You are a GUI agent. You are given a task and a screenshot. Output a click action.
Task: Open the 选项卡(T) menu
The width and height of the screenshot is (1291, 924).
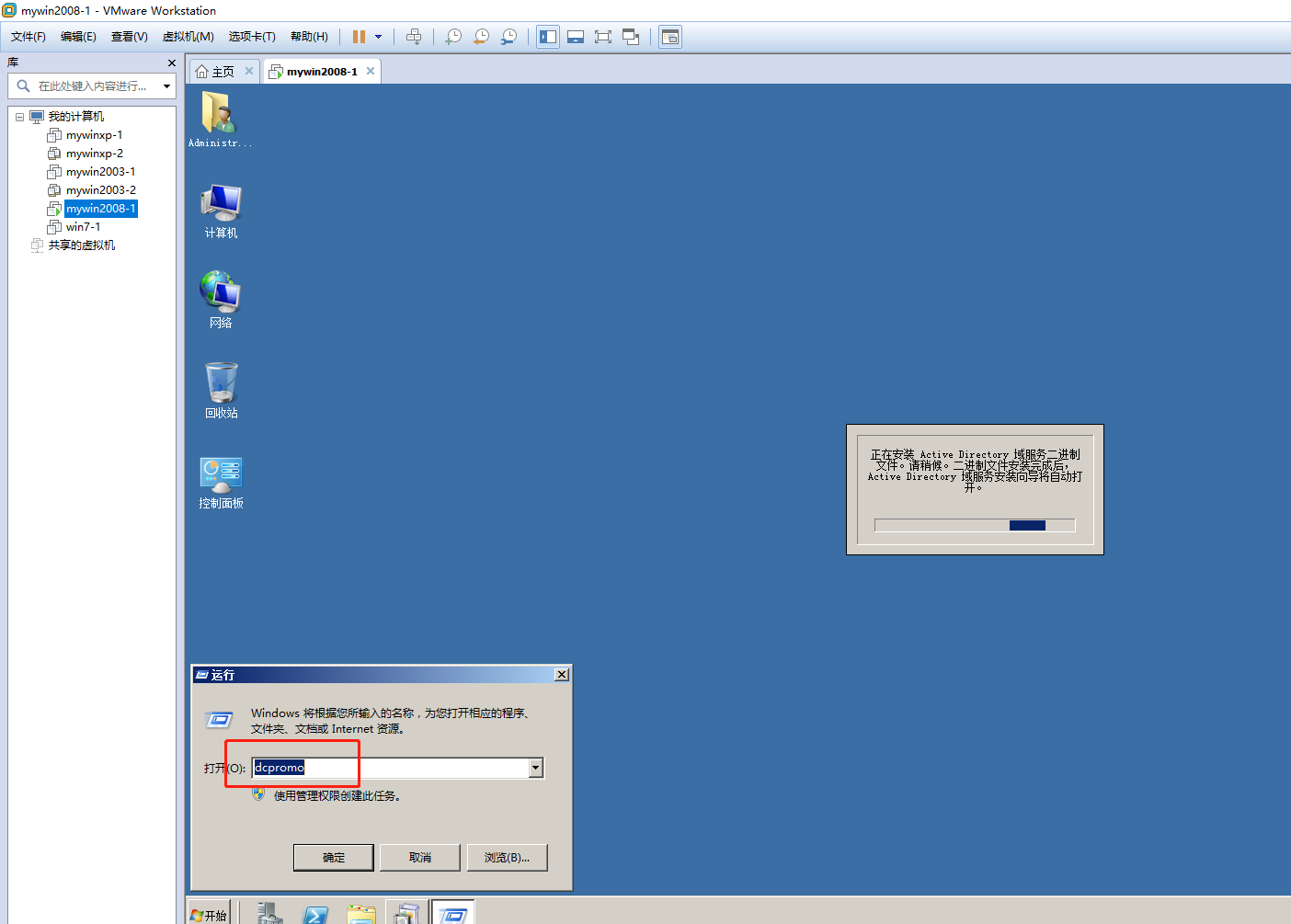point(252,37)
